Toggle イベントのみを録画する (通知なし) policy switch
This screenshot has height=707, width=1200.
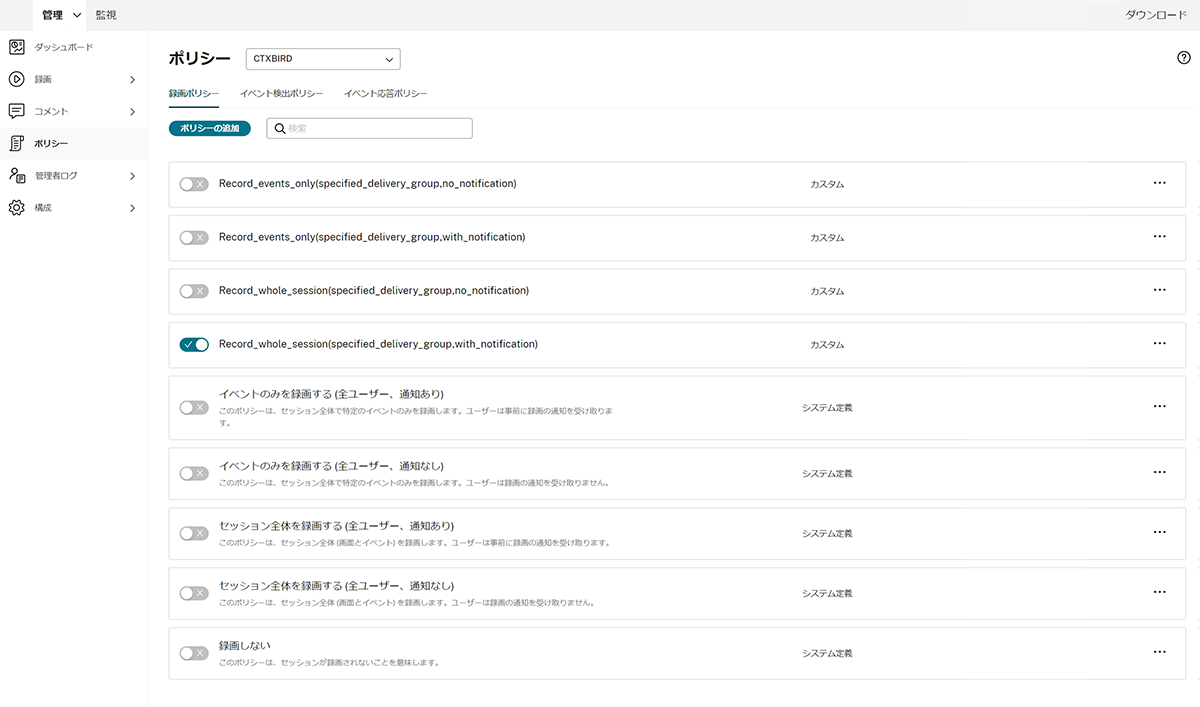[194, 473]
